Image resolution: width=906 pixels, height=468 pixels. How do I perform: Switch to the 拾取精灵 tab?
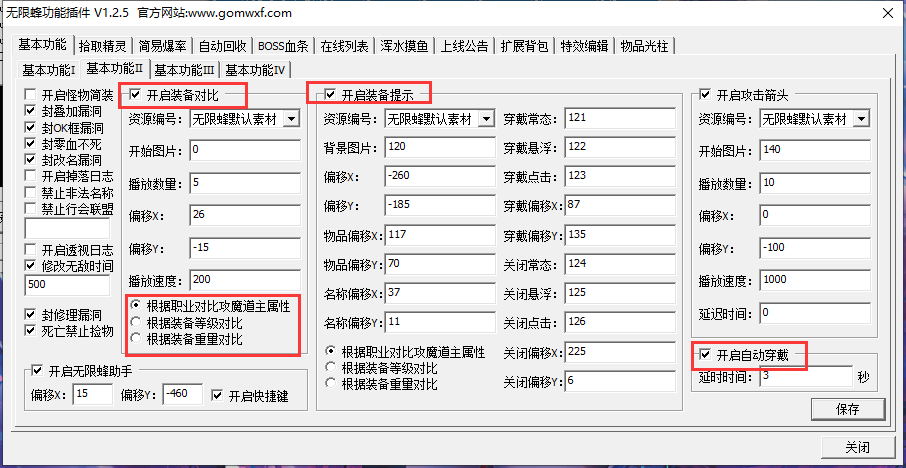[102, 46]
